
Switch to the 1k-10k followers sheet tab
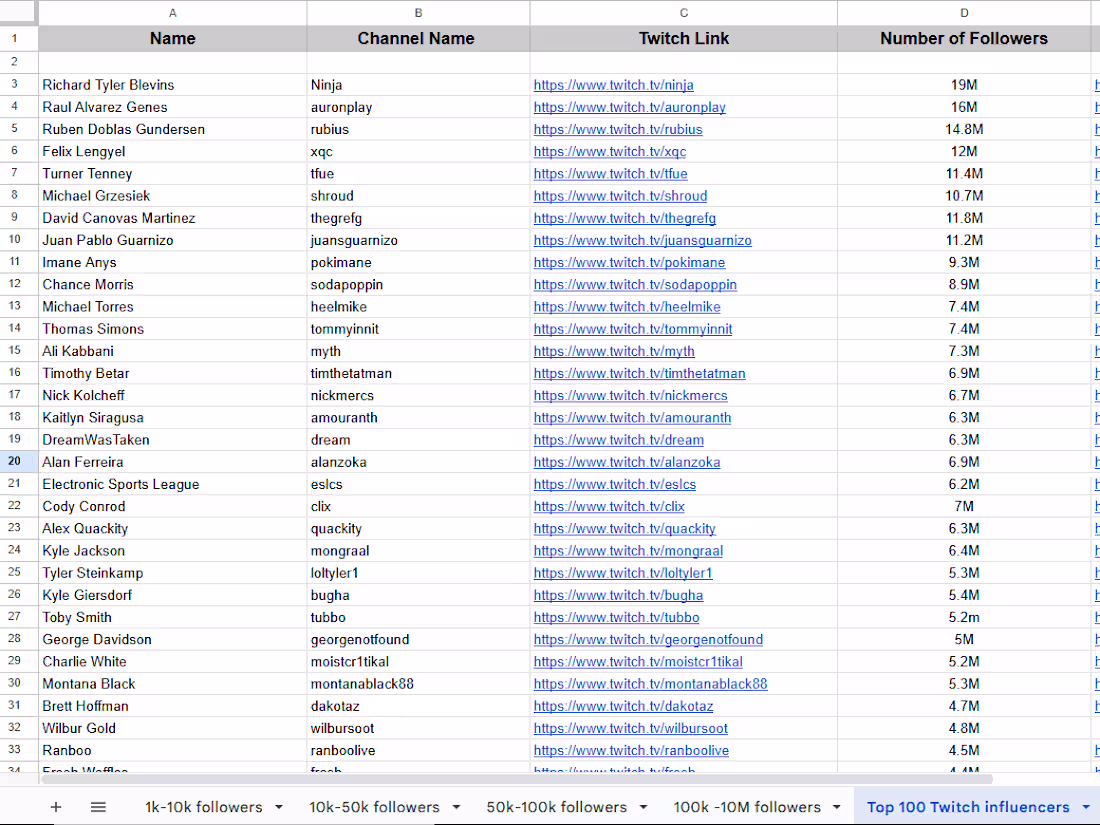[x=203, y=807]
